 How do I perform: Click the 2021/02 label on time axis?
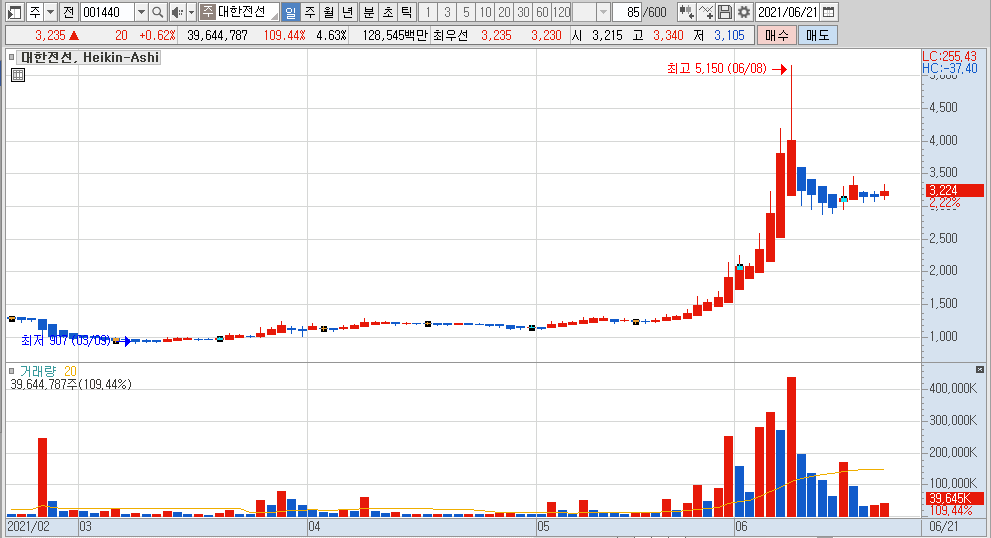(x=28, y=526)
